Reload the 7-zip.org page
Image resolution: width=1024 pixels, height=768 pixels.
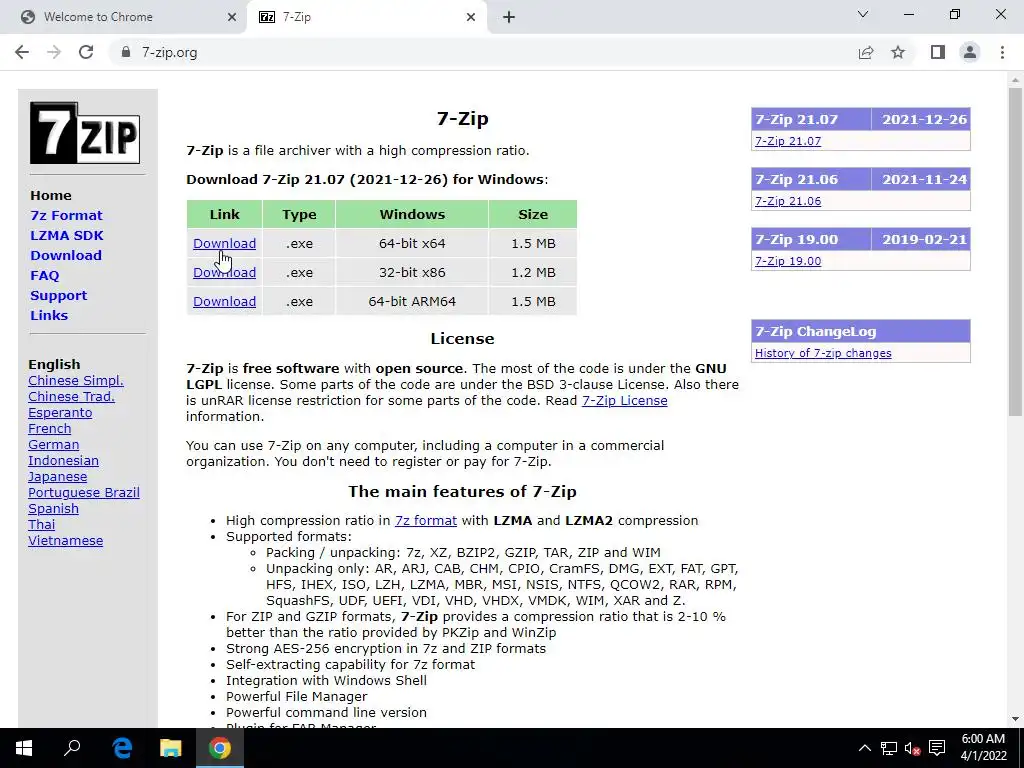point(86,52)
